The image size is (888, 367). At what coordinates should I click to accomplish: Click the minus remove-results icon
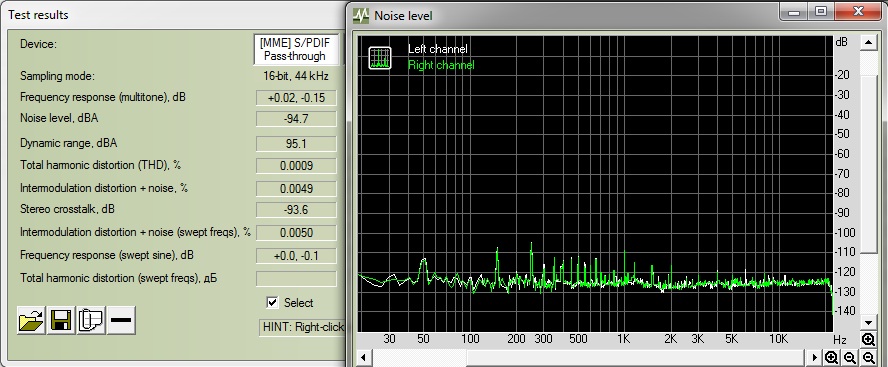click(x=121, y=321)
